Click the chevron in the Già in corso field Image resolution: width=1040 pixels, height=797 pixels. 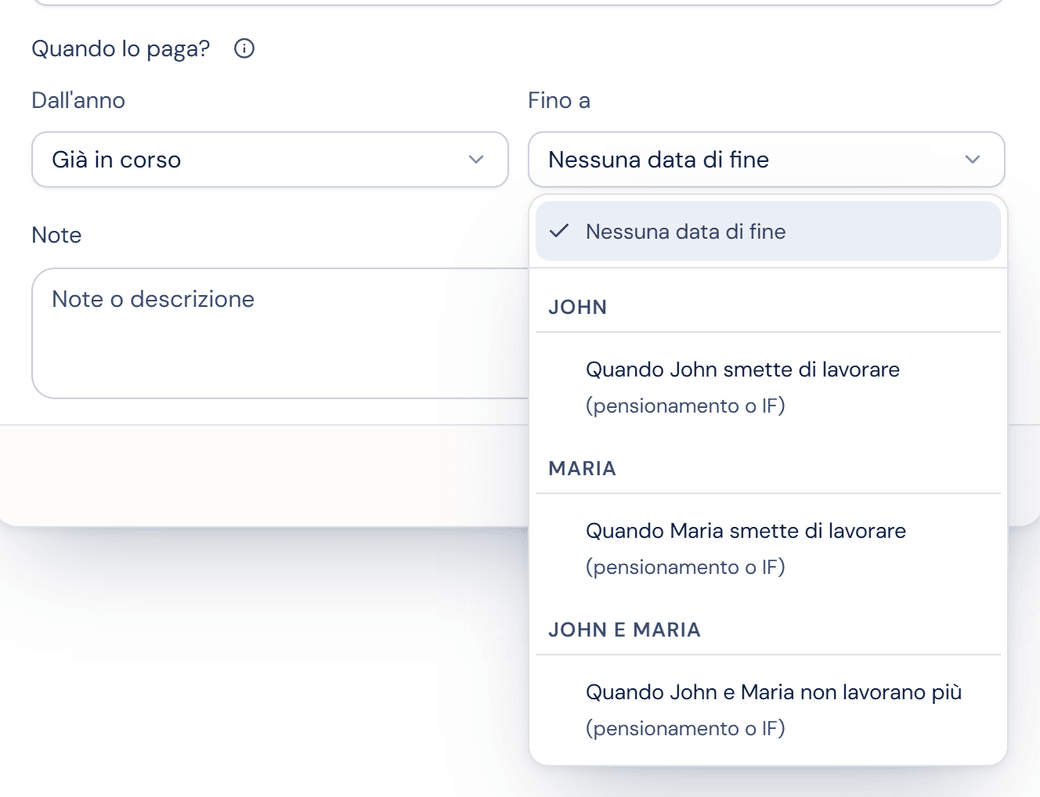476,159
